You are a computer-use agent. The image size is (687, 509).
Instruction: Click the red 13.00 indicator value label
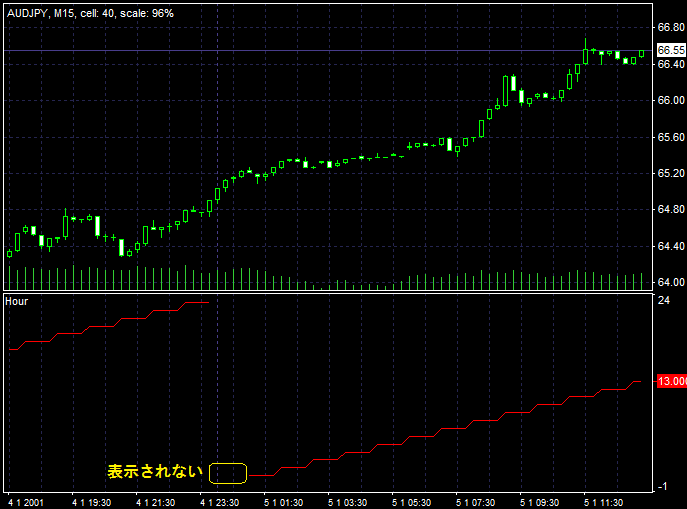672,381
